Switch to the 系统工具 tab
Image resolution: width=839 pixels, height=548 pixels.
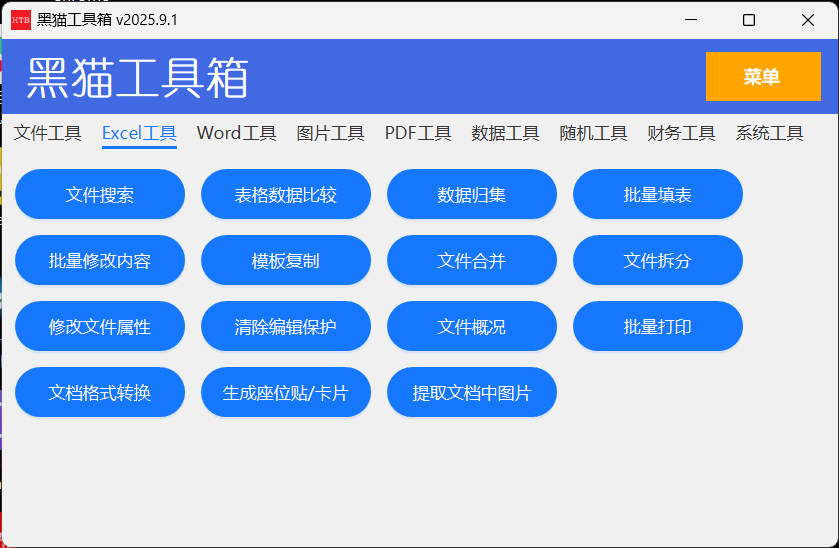pos(769,133)
